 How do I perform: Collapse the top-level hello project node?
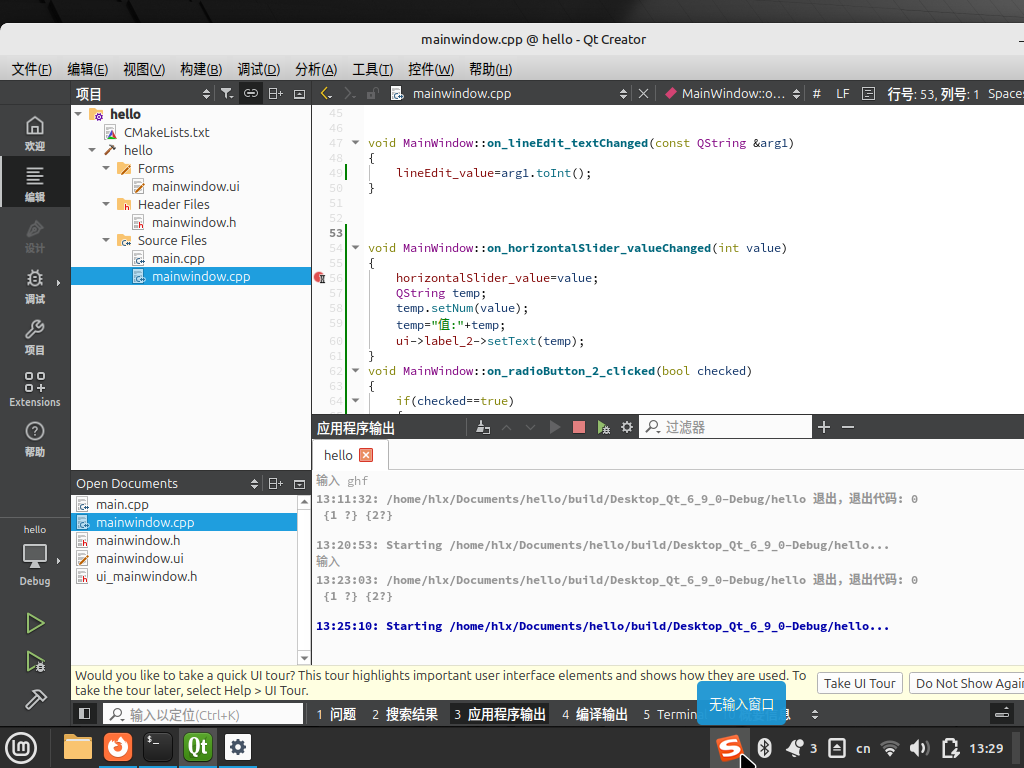coord(78,114)
